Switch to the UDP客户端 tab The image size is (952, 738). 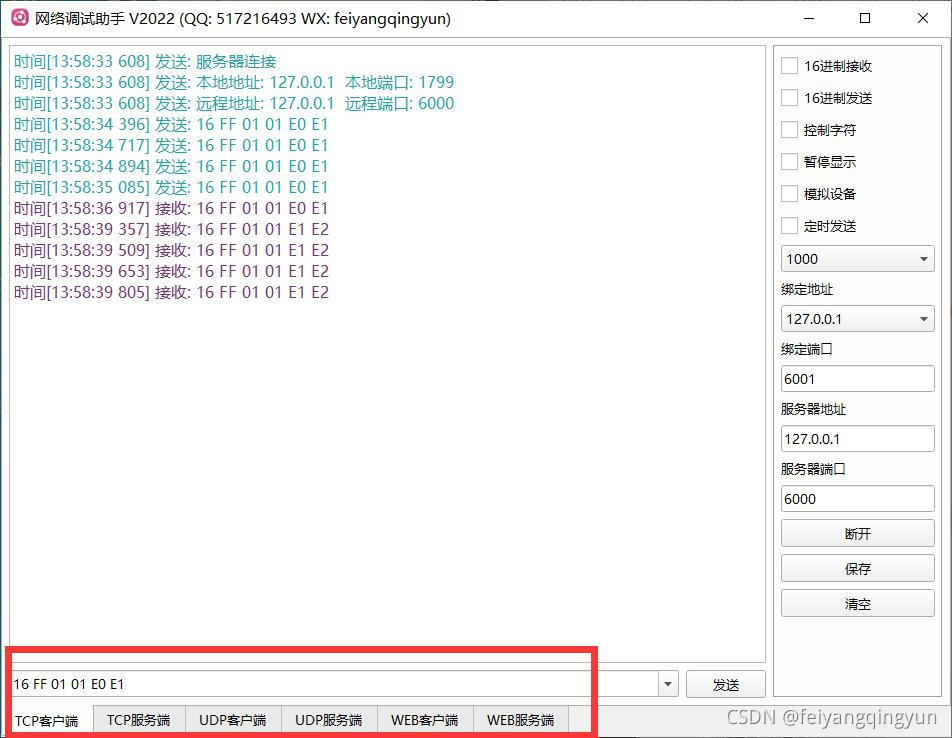[x=232, y=719]
